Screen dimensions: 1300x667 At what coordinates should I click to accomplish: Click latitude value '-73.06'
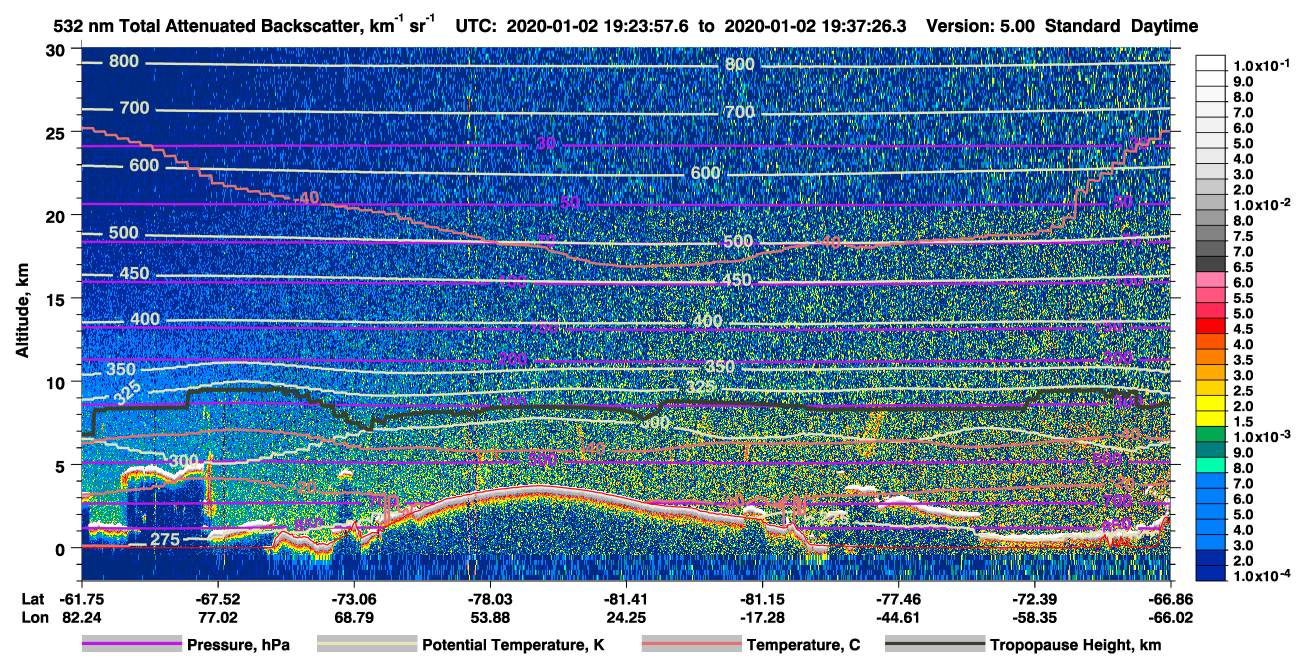[353, 599]
